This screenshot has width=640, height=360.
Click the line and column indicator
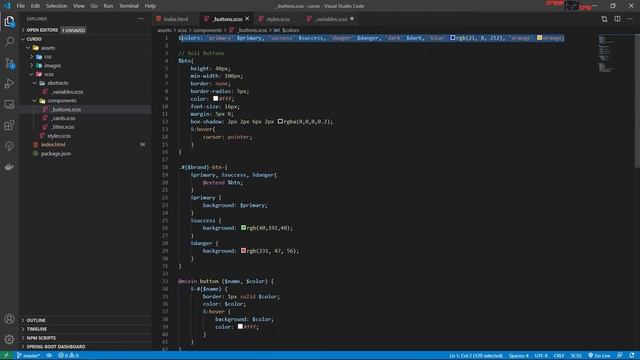(476, 356)
